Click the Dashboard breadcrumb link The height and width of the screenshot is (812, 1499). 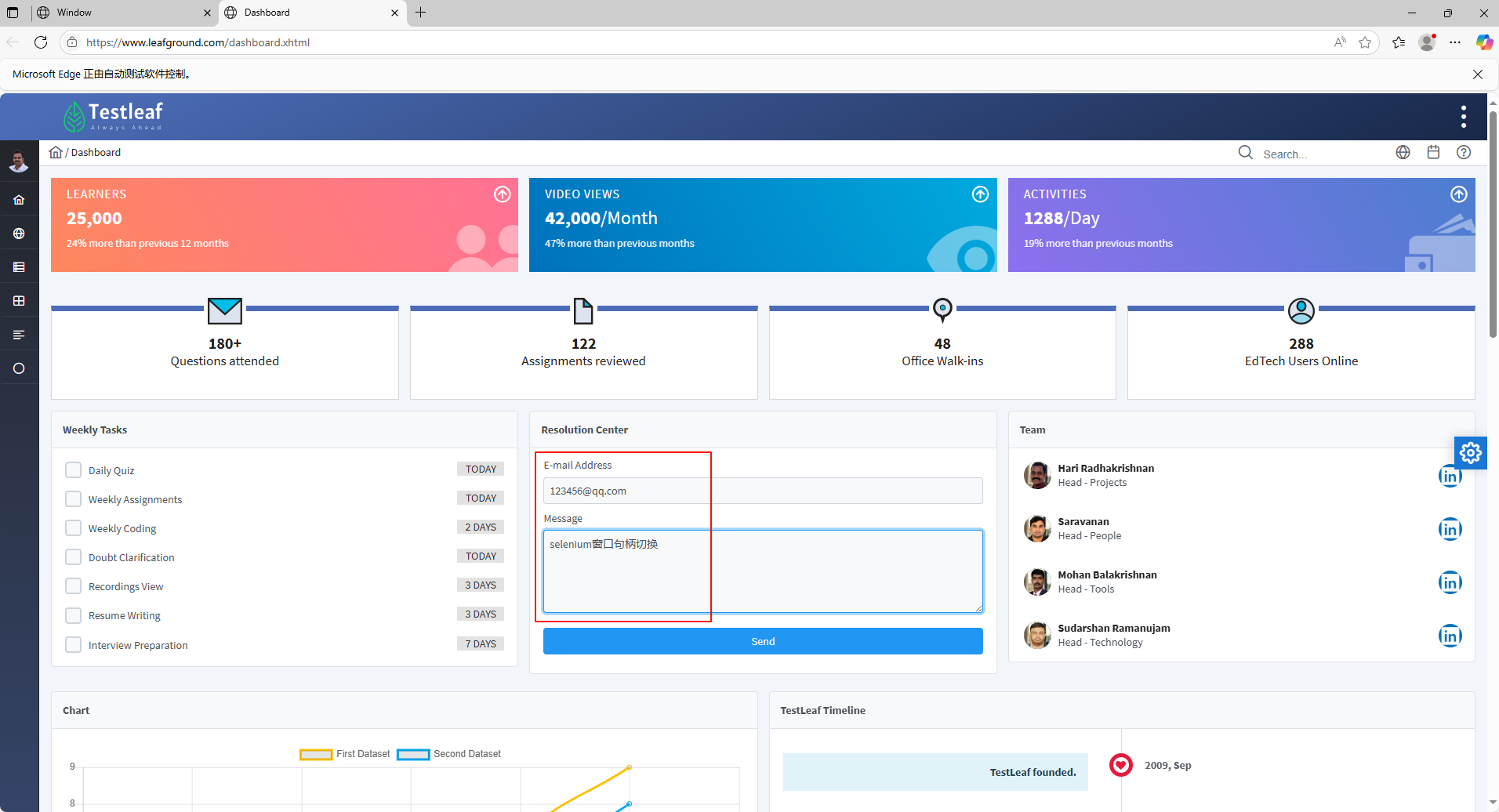point(96,152)
